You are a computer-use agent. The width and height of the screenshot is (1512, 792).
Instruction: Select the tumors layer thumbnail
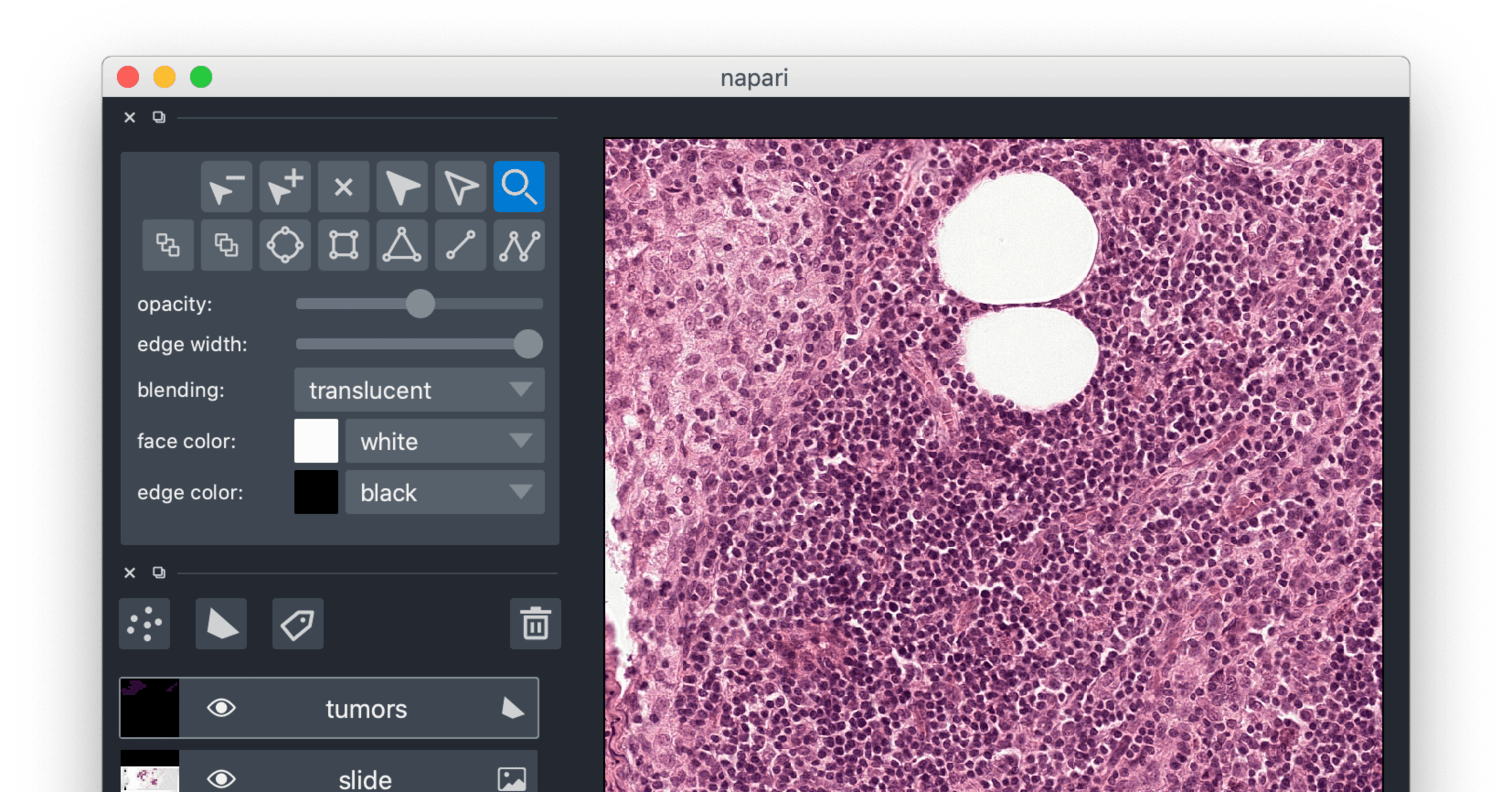tap(150, 708)
